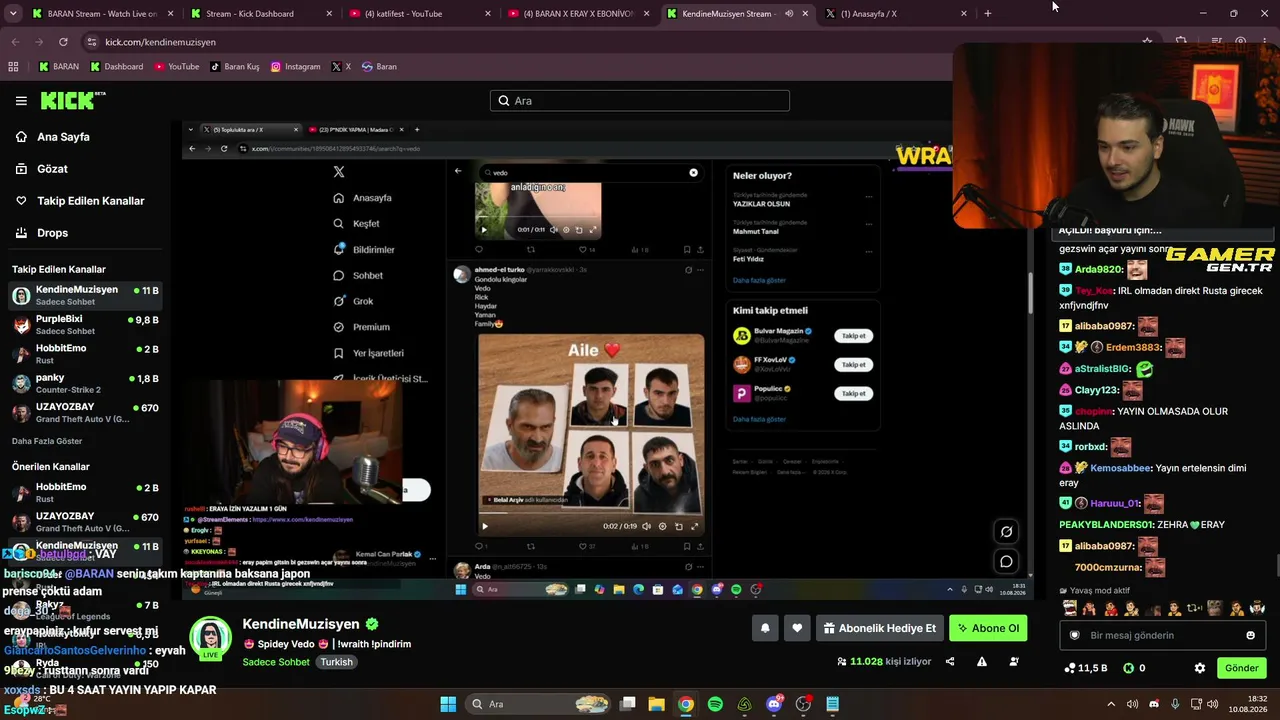Go back in the browser
This screenshot has width=1280, height=720.
pos(15,42)
